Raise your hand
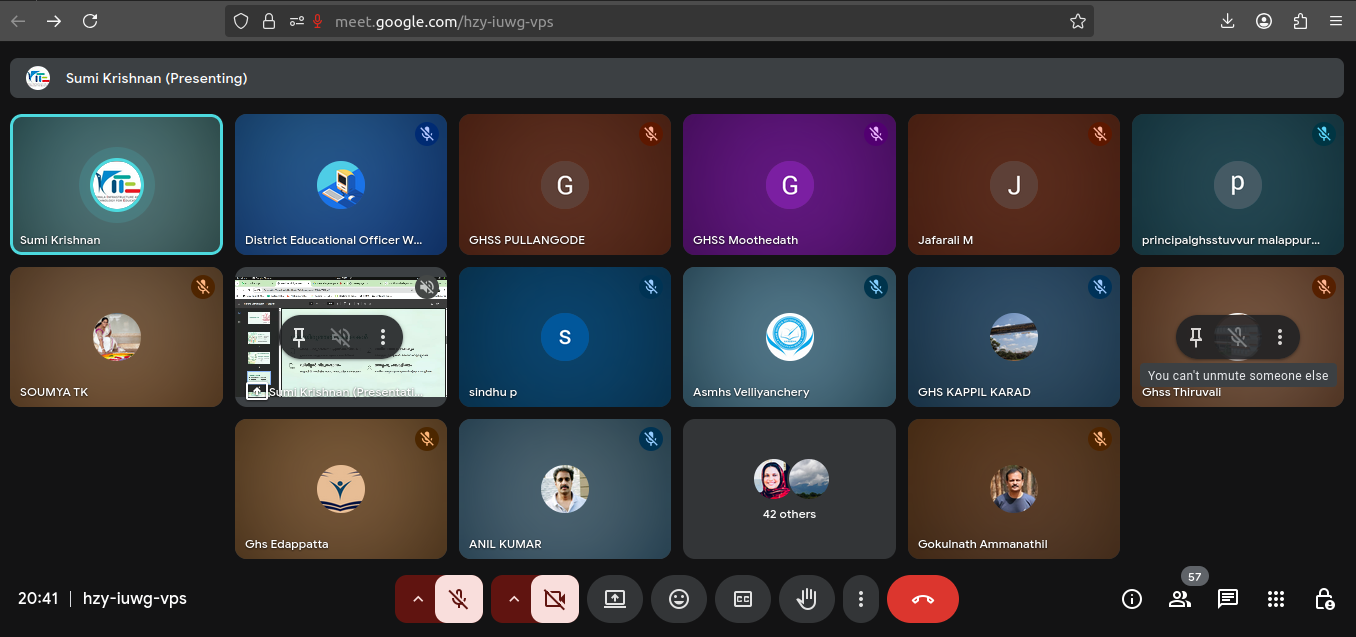 pyautogui.click(x=806, y=599)
